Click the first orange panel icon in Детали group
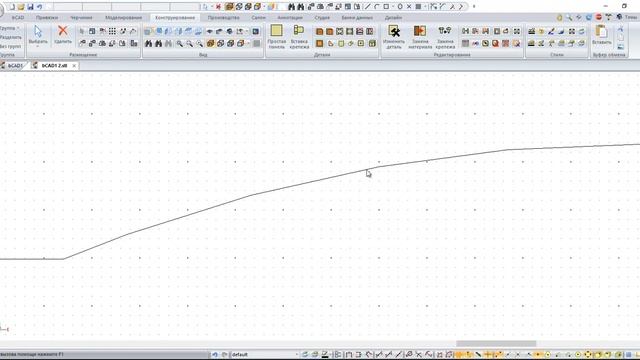This screenshot has height=360, width=640. [320, 31]
